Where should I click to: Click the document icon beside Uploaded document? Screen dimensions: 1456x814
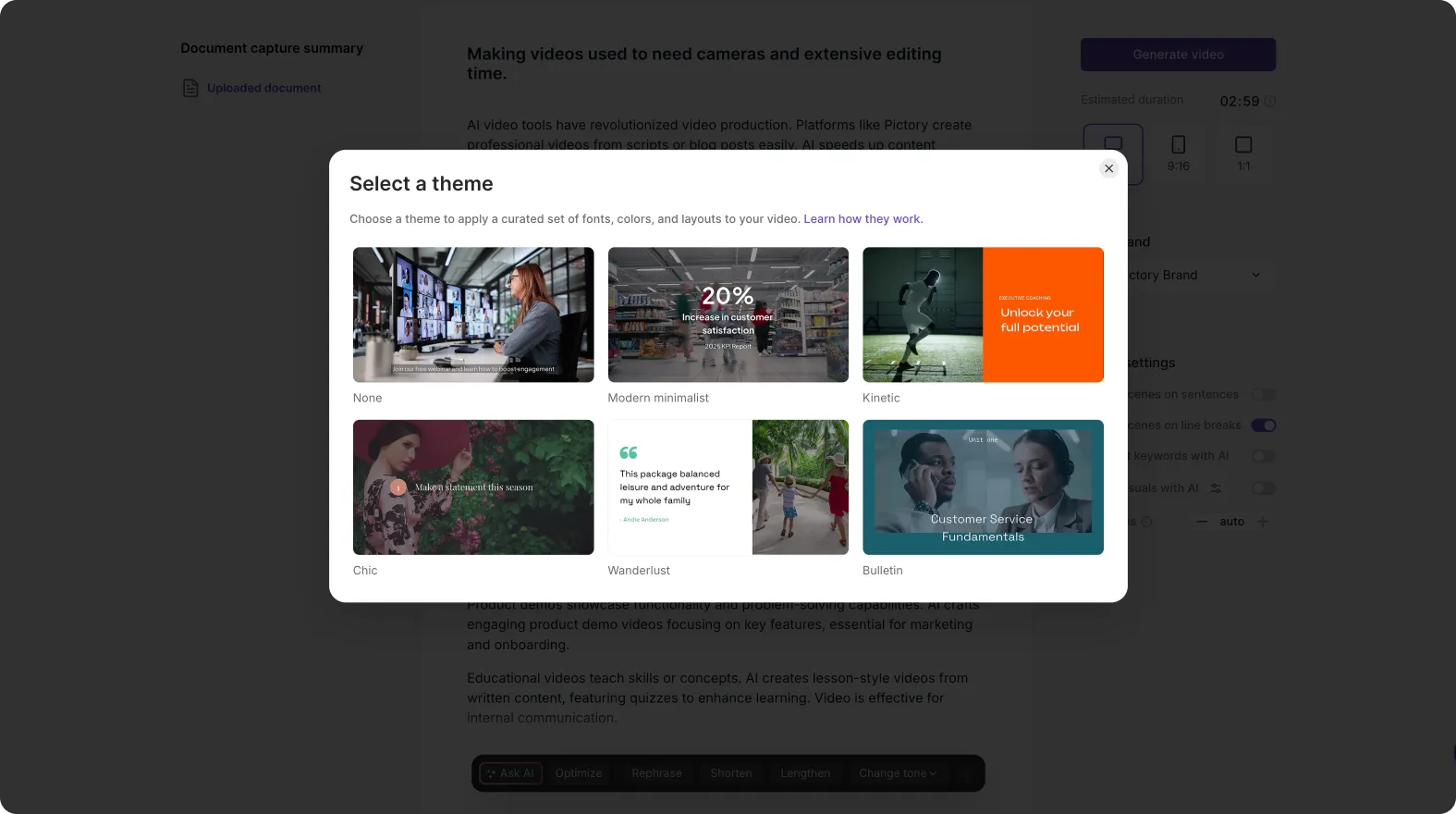pyautogui.click(x=190, y=88)
